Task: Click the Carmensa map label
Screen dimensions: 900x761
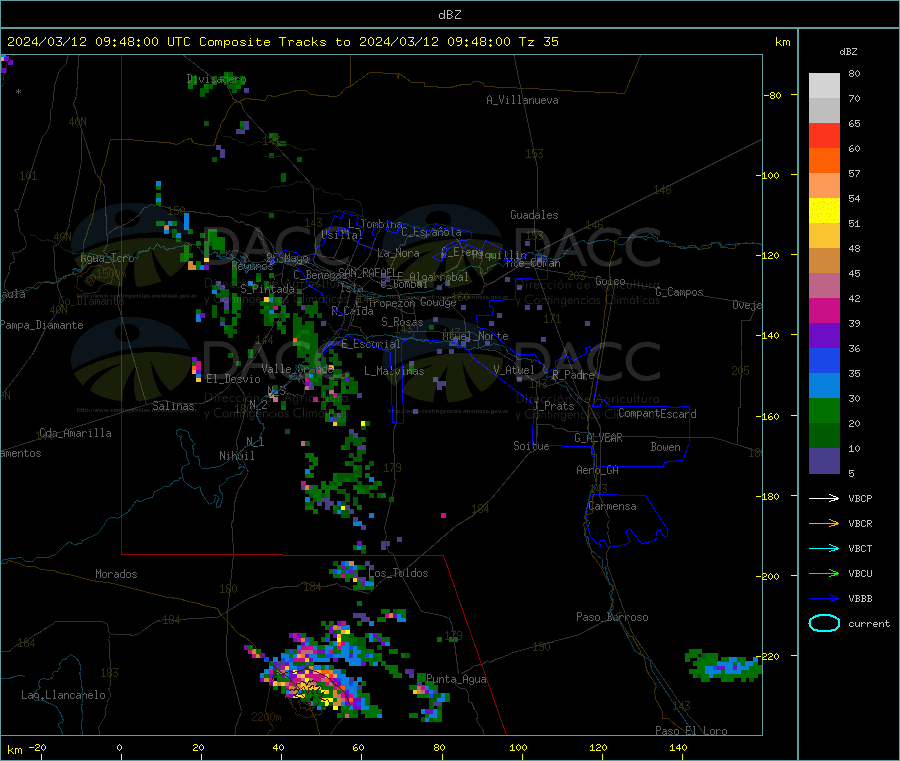Action: click(612, 506)
